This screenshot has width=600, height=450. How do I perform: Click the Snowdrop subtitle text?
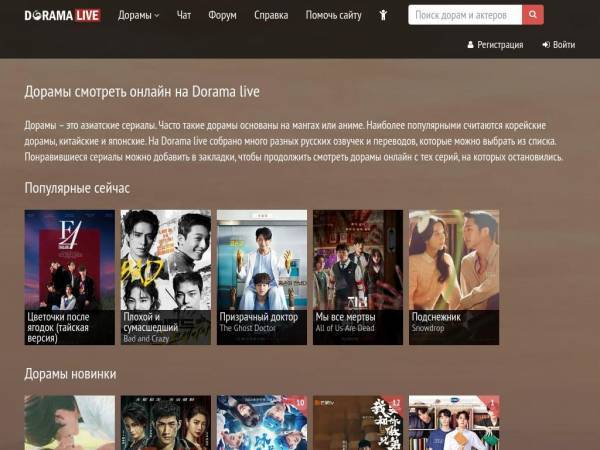[x=428, y=328]
